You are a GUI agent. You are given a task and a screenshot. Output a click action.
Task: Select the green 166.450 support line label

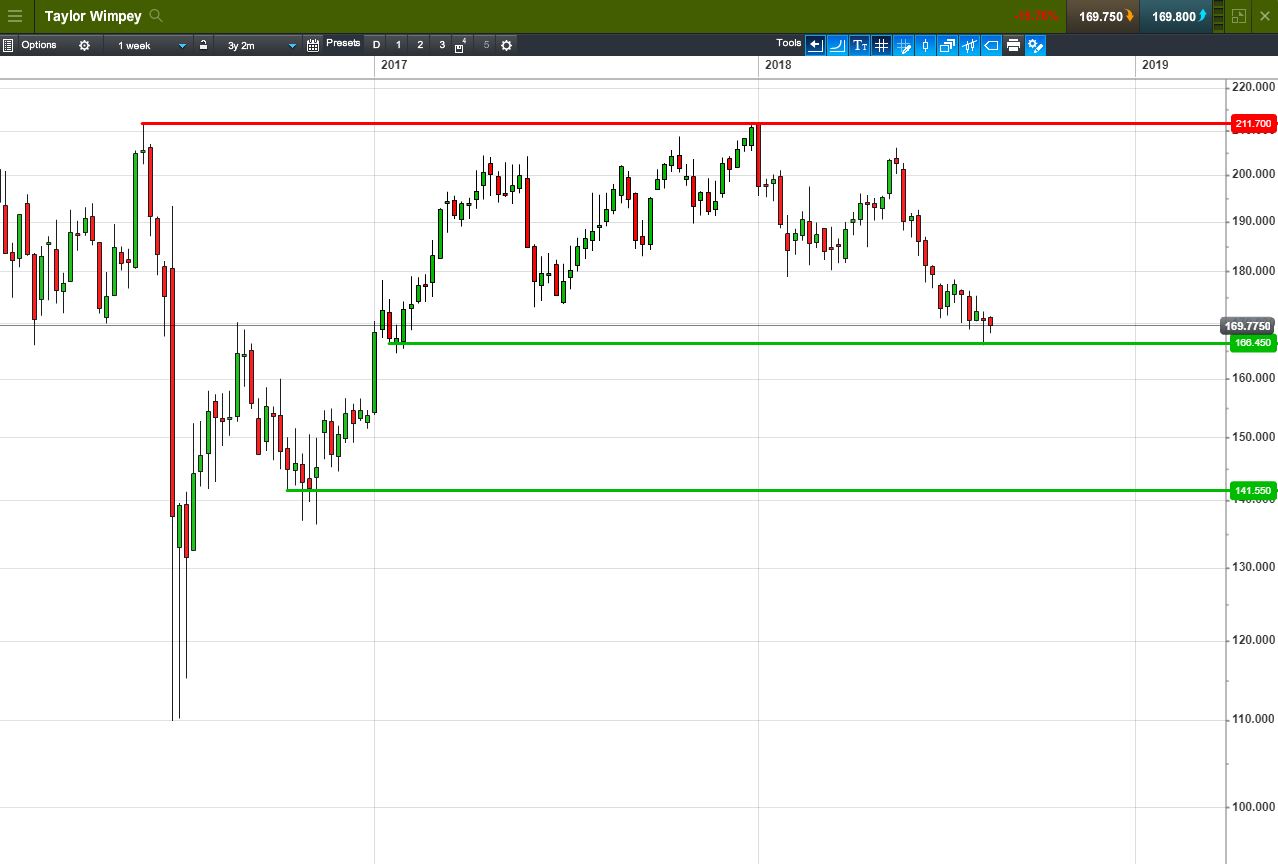click(1254, 343)
